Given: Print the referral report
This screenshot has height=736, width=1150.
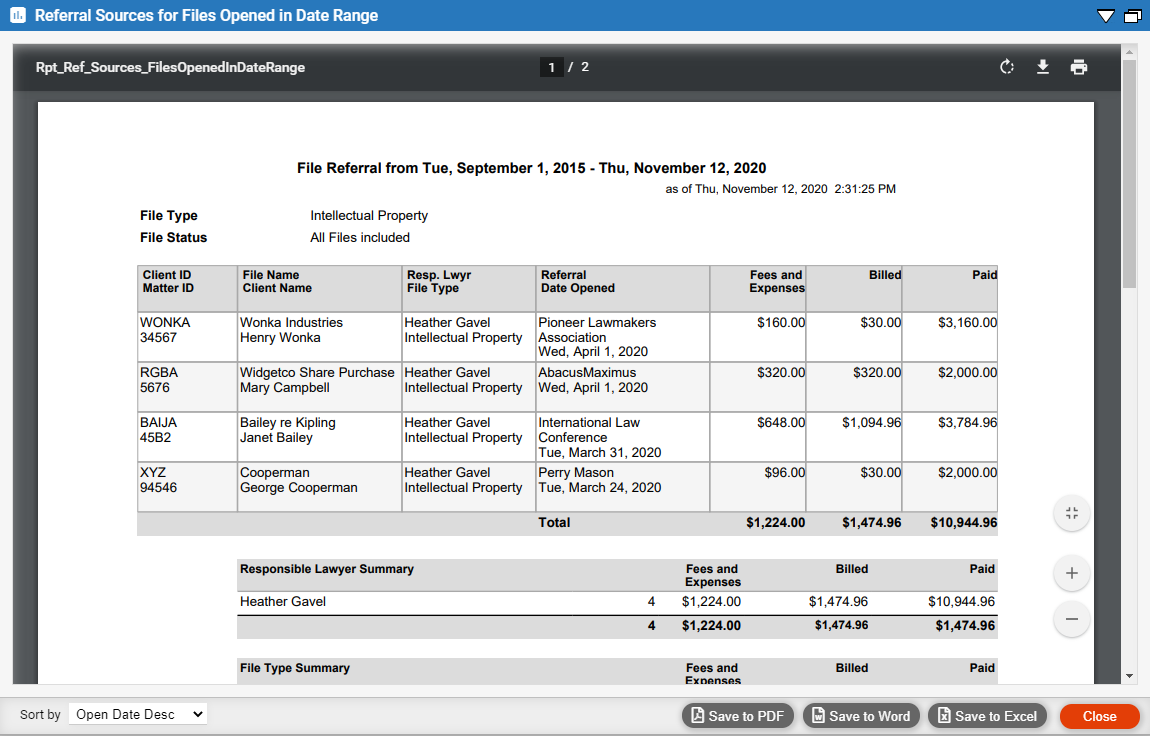Looking at the screenshot, I should pyautogui.click(x=1078, y=67).
